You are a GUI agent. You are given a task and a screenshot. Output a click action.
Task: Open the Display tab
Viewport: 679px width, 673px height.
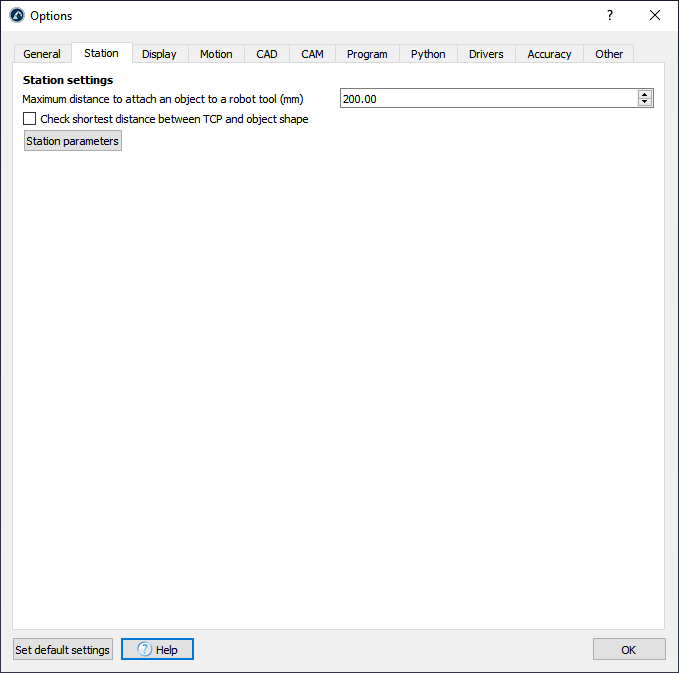pos(159,54)
